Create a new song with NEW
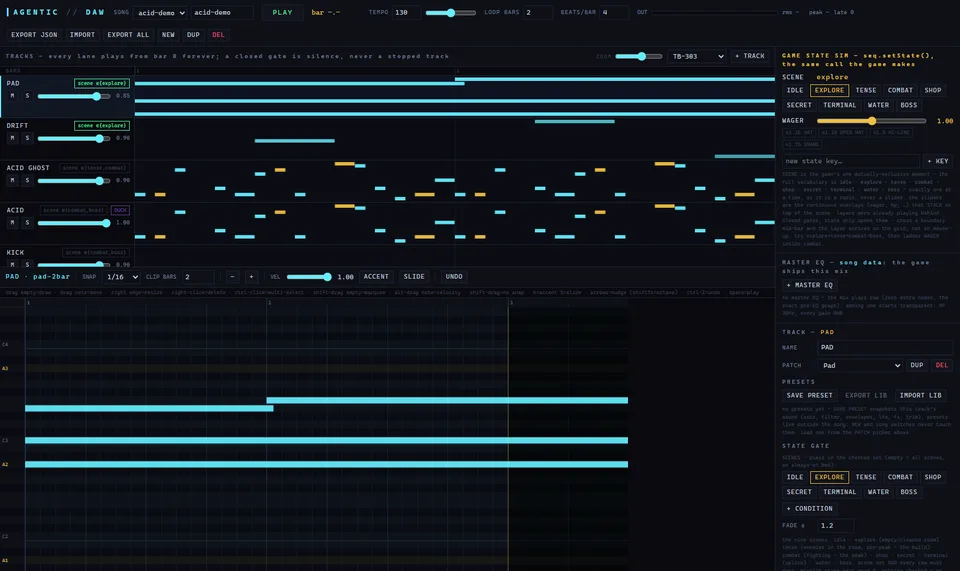This screenshot has height=571, width=960. click(168, 35)
